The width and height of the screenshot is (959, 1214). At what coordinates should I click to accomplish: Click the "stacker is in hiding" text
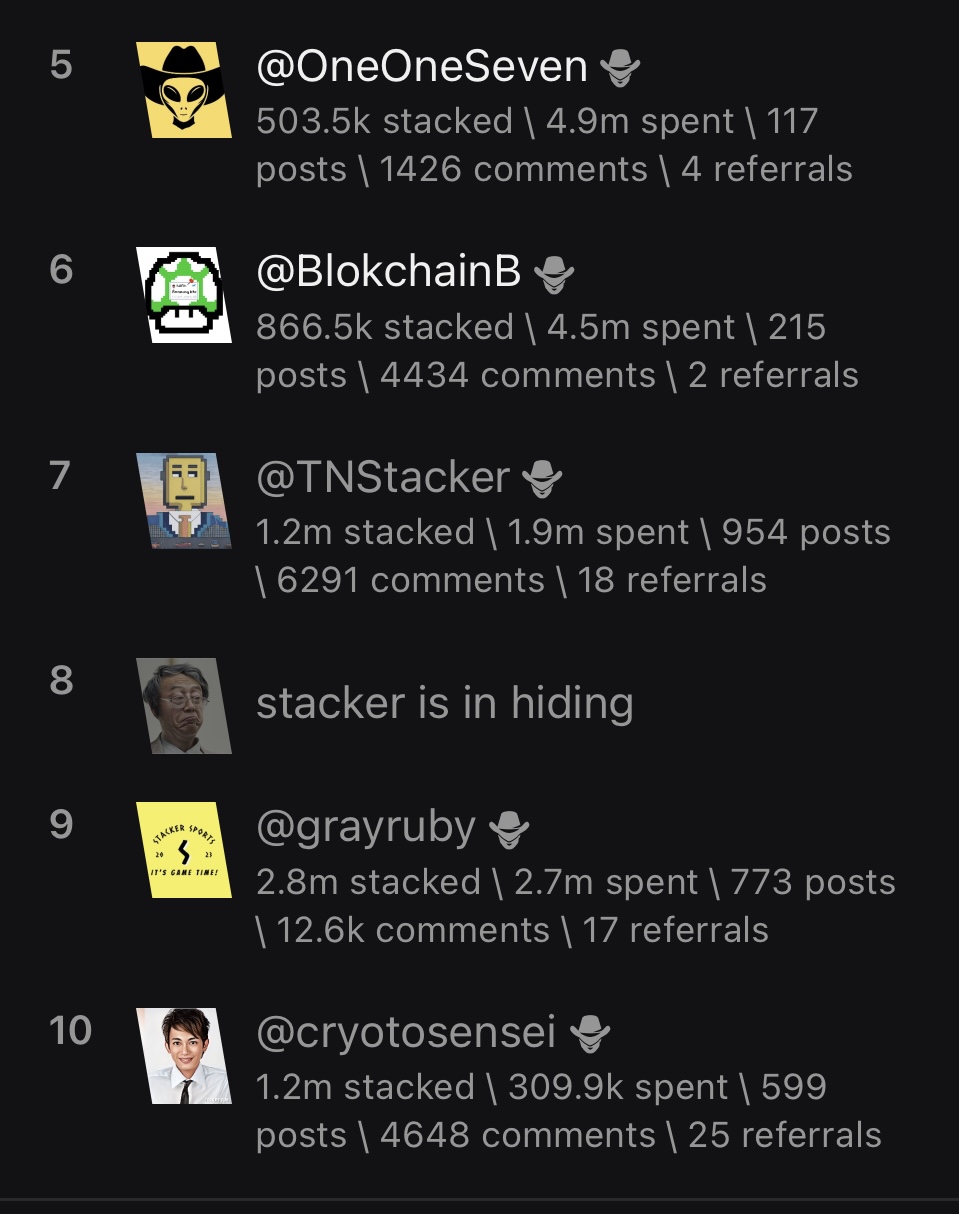click(444, 703)
